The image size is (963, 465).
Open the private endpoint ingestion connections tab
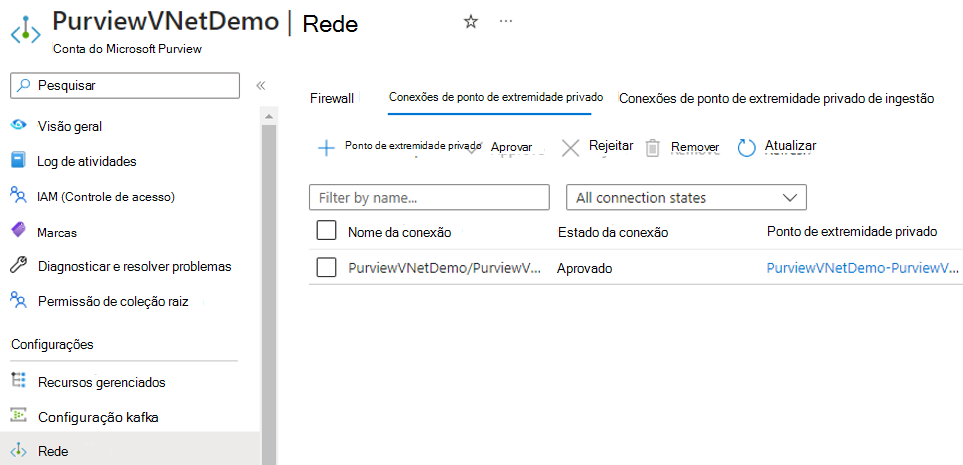pos(776,99)
